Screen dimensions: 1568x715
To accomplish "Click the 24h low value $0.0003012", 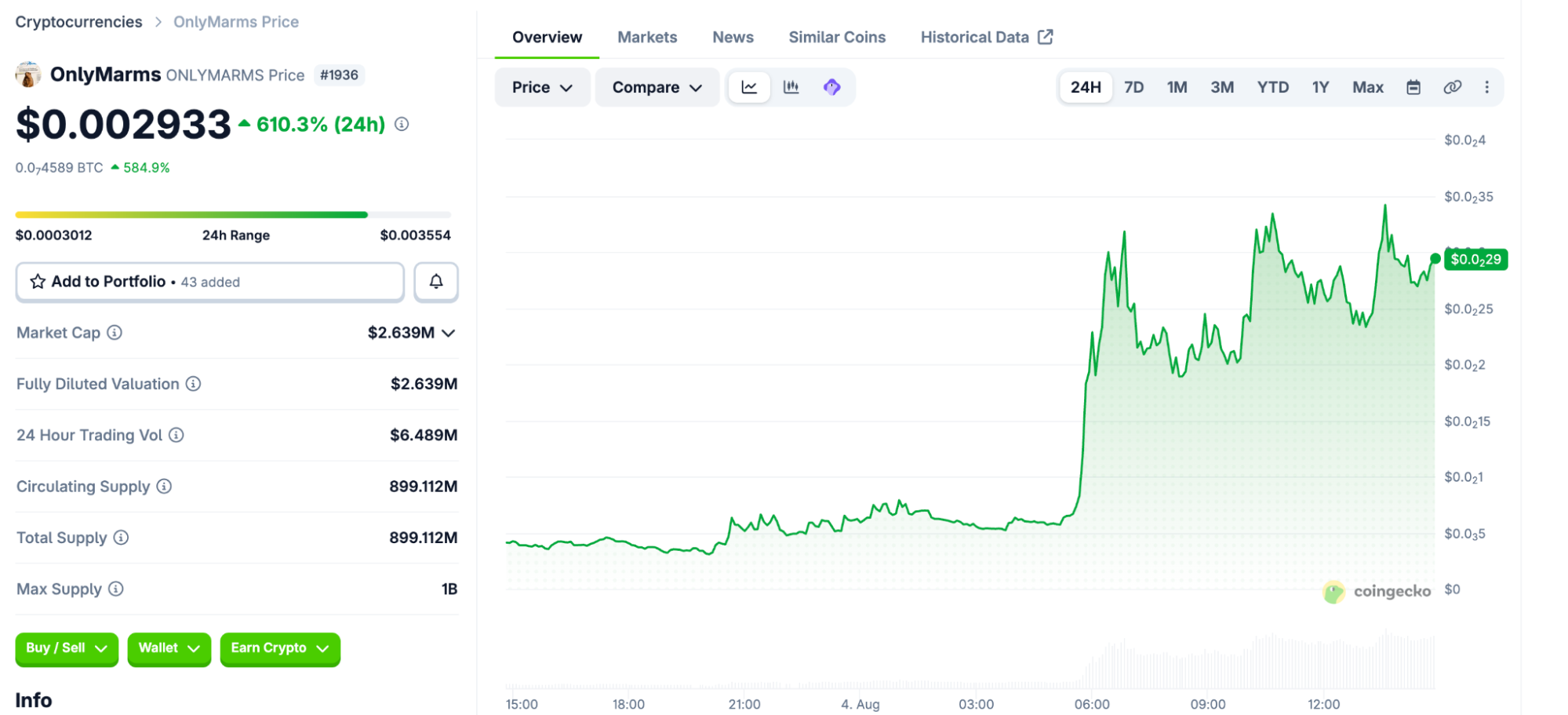I will pyautogui.click(x=54, y=235).
